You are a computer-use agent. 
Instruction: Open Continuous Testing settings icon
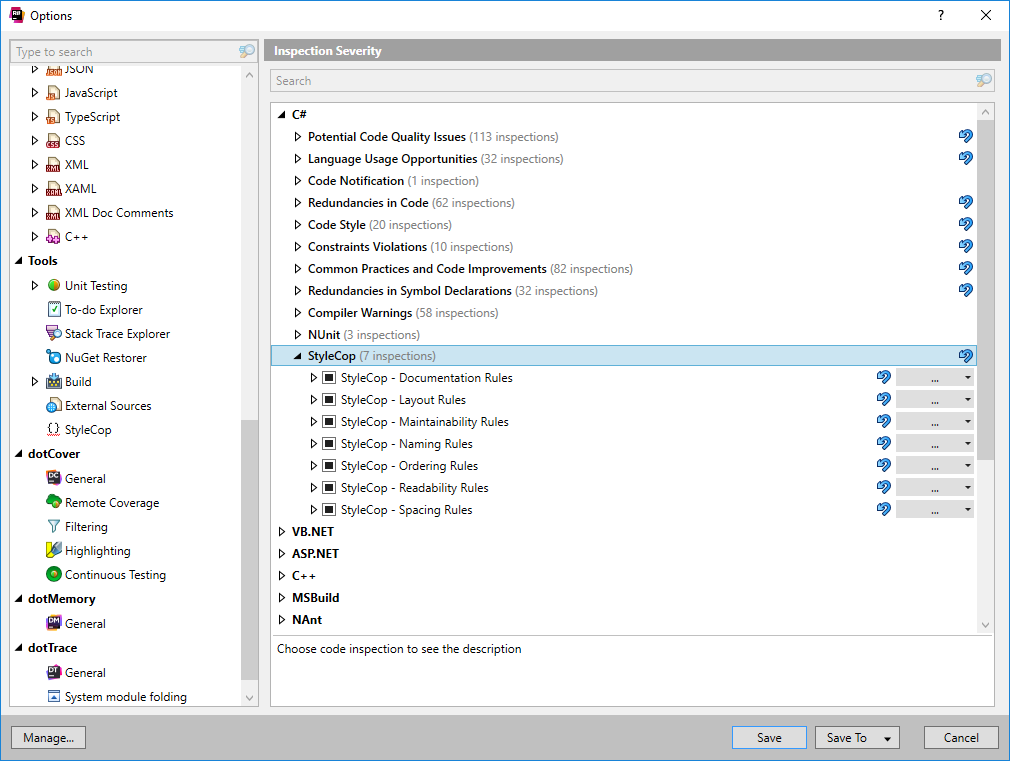tap(53, 574)
